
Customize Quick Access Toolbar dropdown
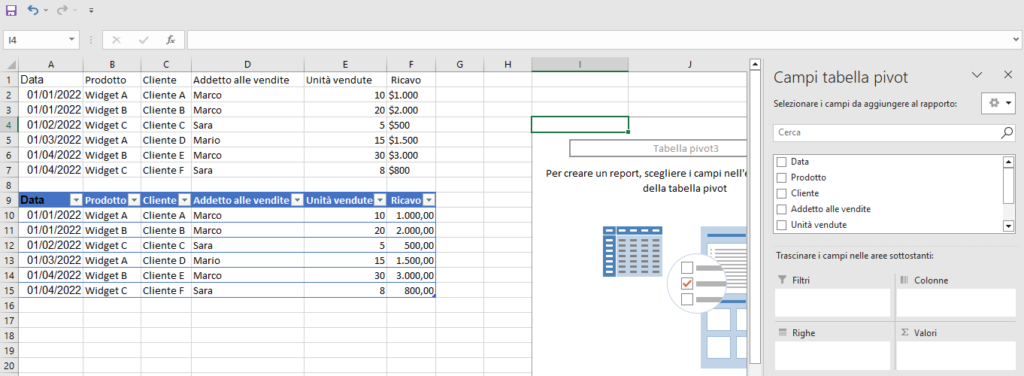pyautogui.click(x=91, y=10)
